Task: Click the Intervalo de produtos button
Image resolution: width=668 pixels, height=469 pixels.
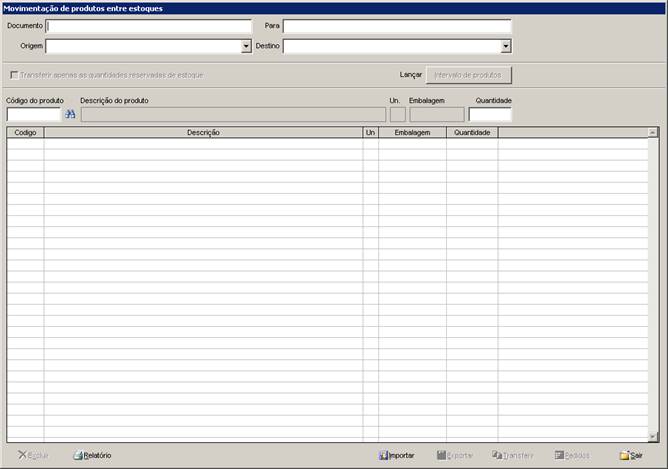Action: click(x=468, y=75)
